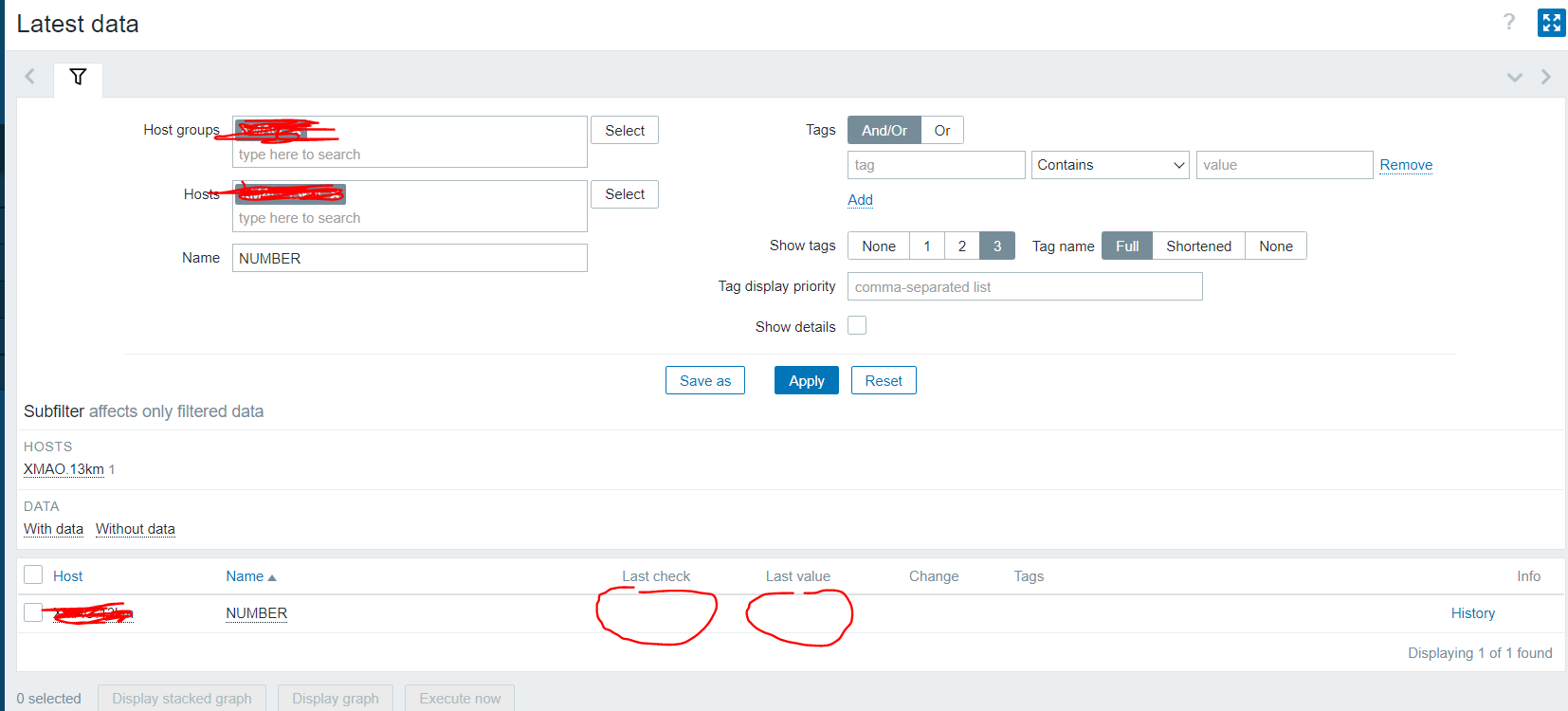
Task: Toggle the select-all checkbox in table header
Action: click(33, 574)
